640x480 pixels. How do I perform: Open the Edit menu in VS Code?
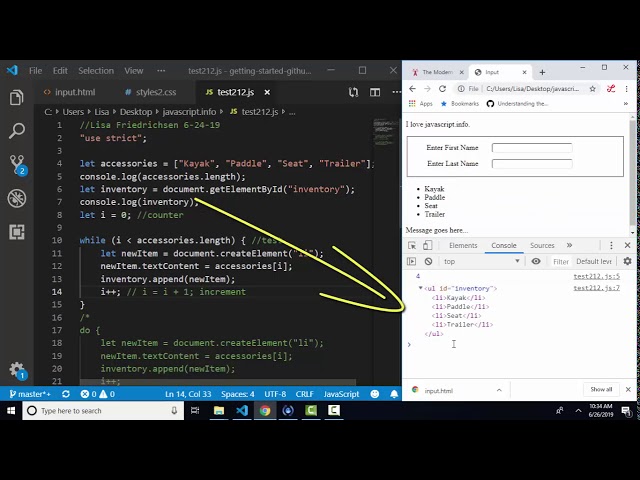[x=60, y=71]
